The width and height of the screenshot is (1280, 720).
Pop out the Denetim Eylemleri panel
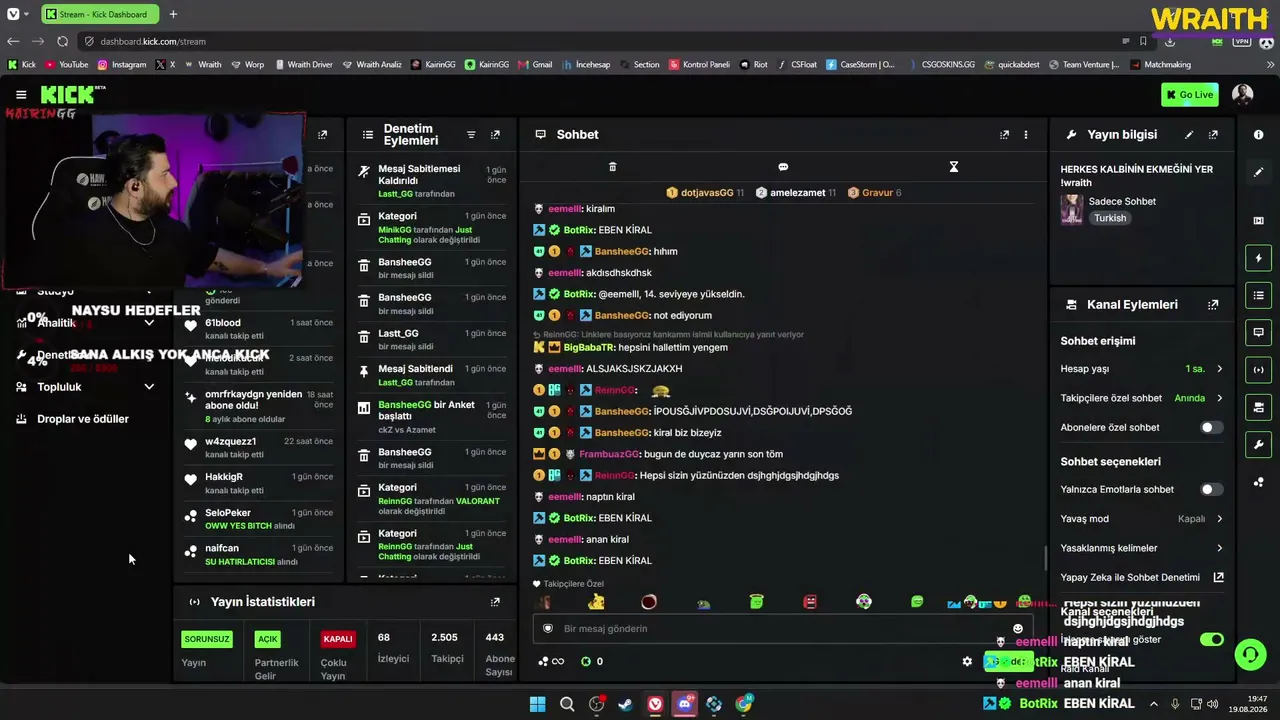coord(495,134)
